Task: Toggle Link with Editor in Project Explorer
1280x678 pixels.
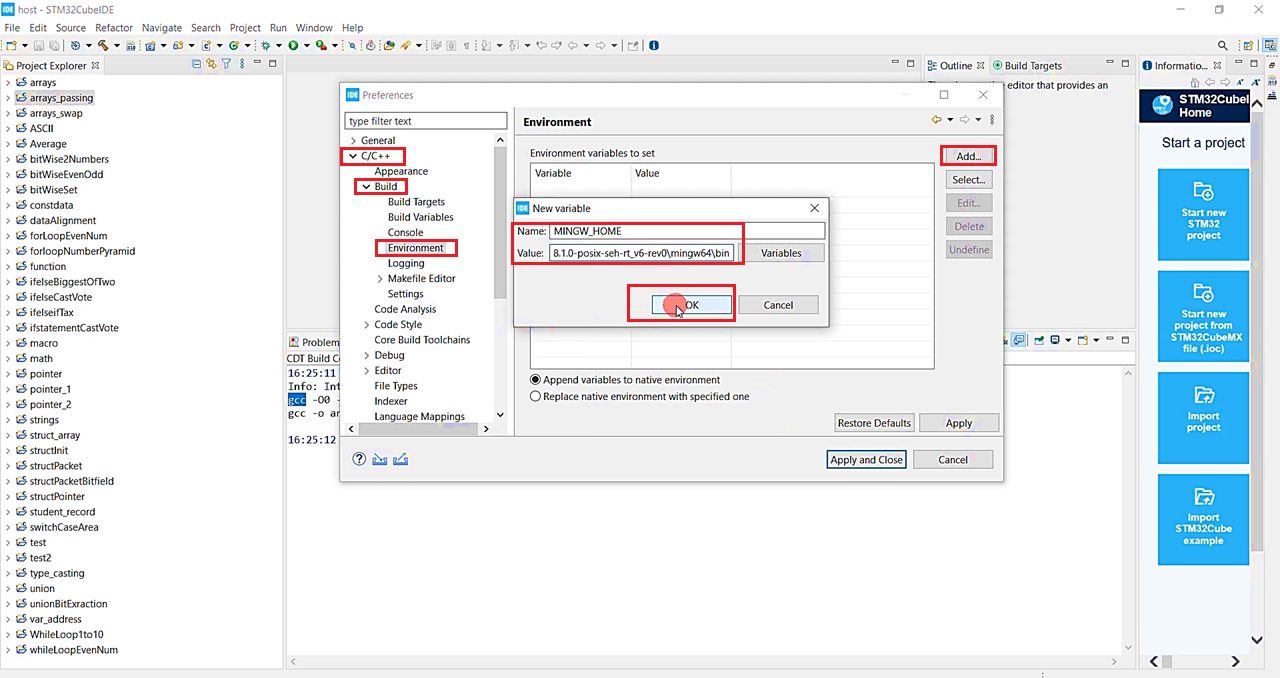Action: tap(212, 65)
